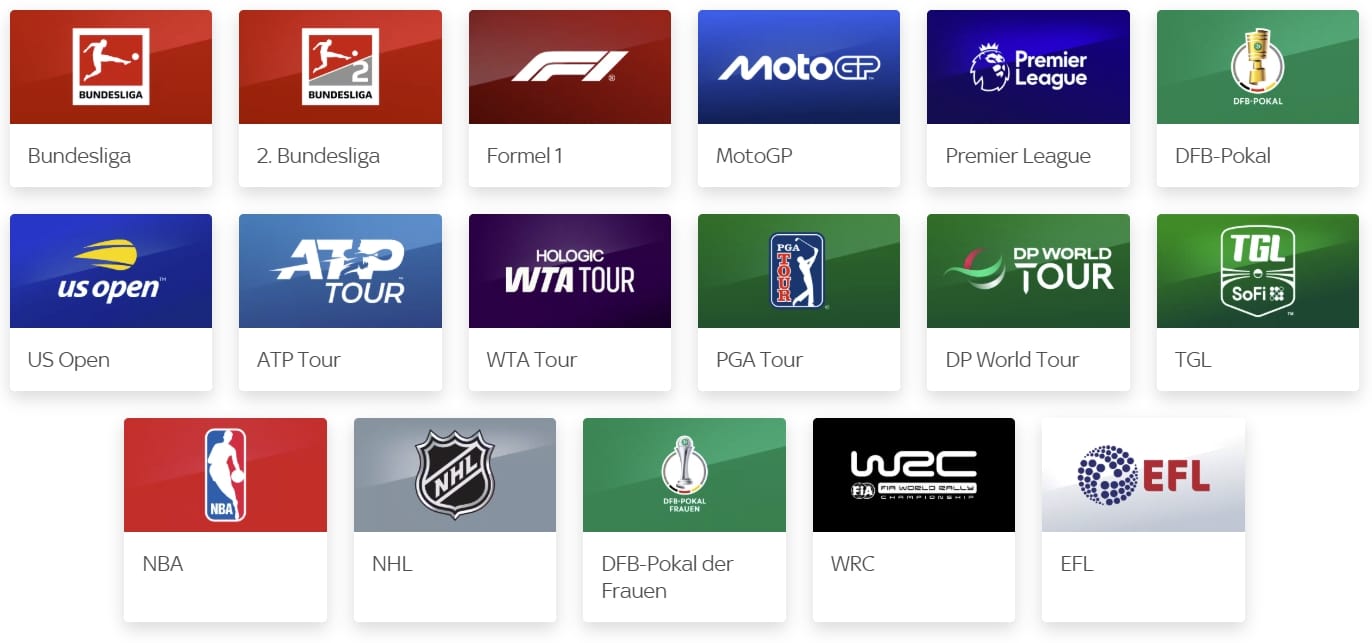
Task: Open the Bundesliga logo tile
Action: point(111,67)
